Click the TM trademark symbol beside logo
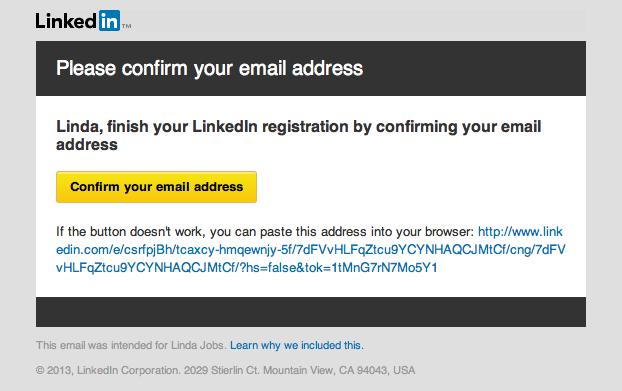This screenshot has width=622, height=391. [x=127, y=26]
